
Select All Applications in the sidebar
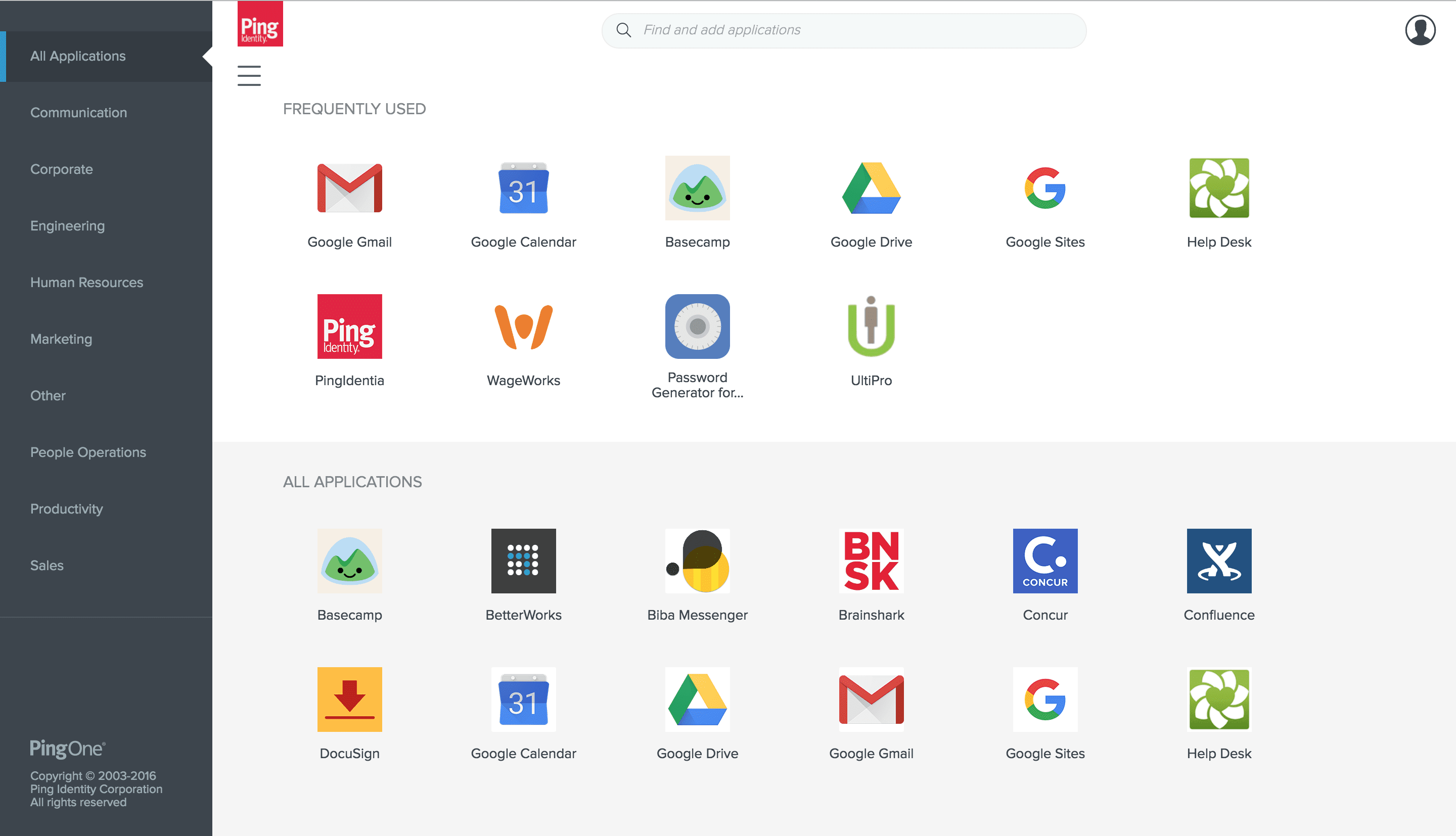point(106,56)
